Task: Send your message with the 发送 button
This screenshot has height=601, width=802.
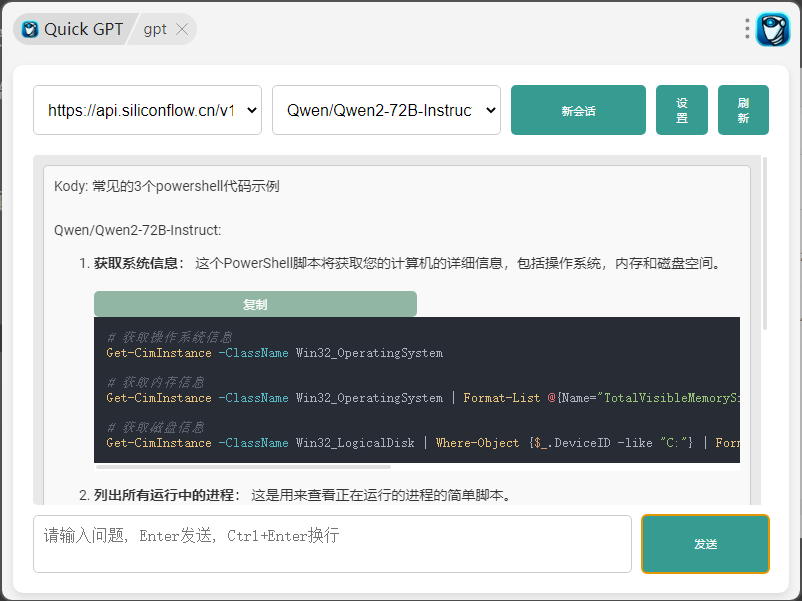Action: coord(705,543)
